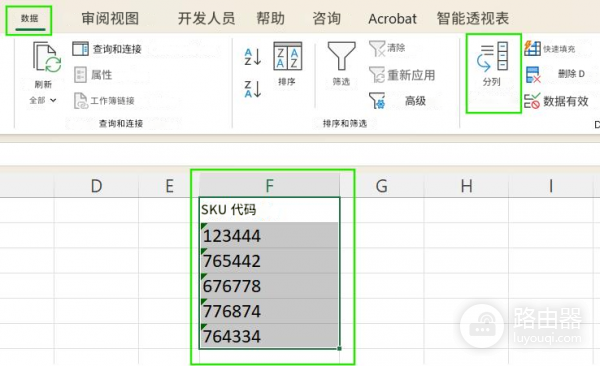Click green error indicator on 123444 cell
600x366 pixels.
pos(203,226)
